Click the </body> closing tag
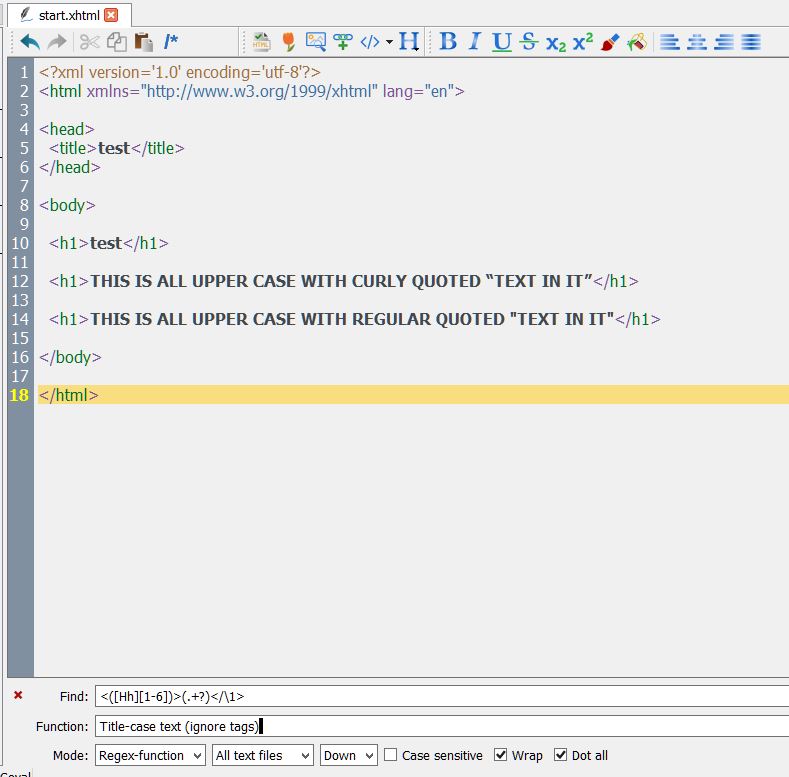Image resolution: width=789 pixels, height=777 pixels. 70,357
